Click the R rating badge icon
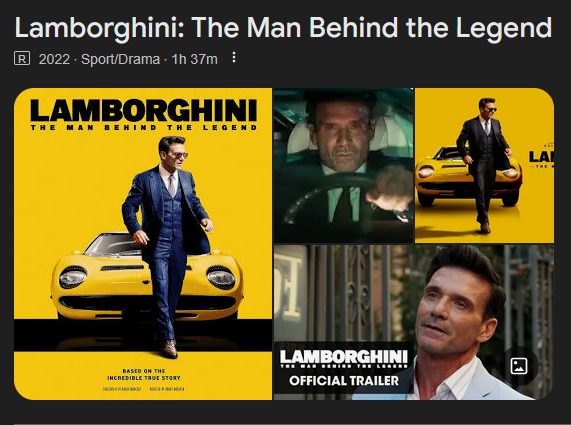Image resolution: width=571 pixels, height=425 pixels. [x=22, y=58]
